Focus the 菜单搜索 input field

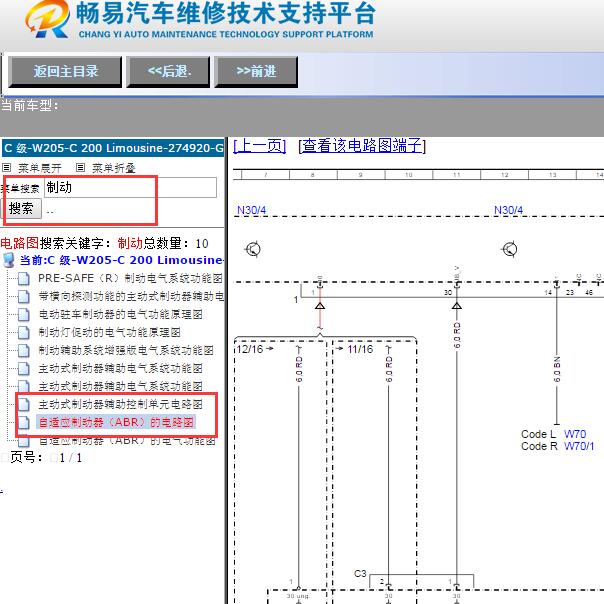click(x=130, y=188)
